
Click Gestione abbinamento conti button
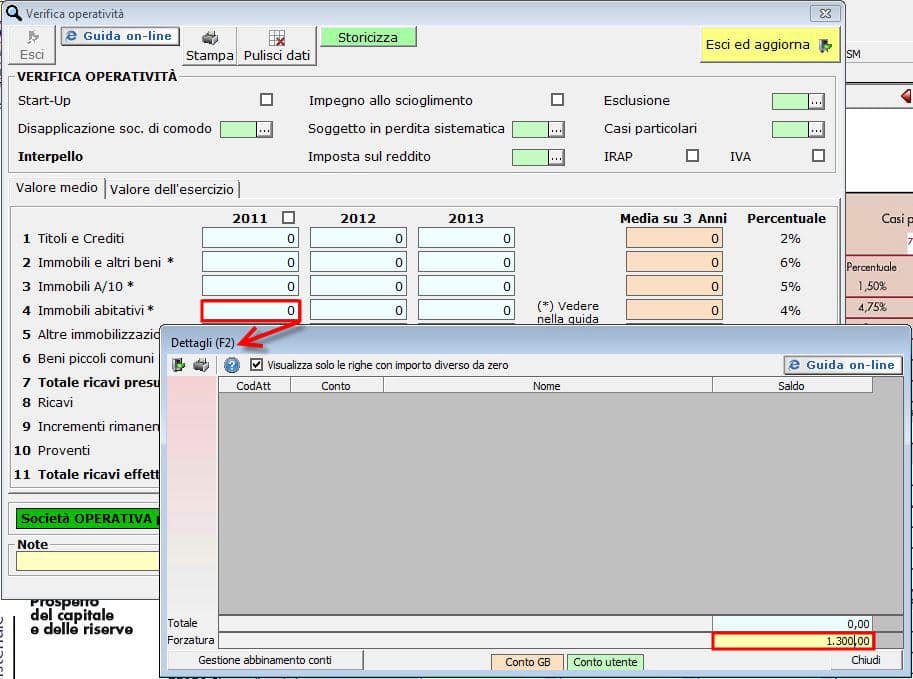click(265, 660)
